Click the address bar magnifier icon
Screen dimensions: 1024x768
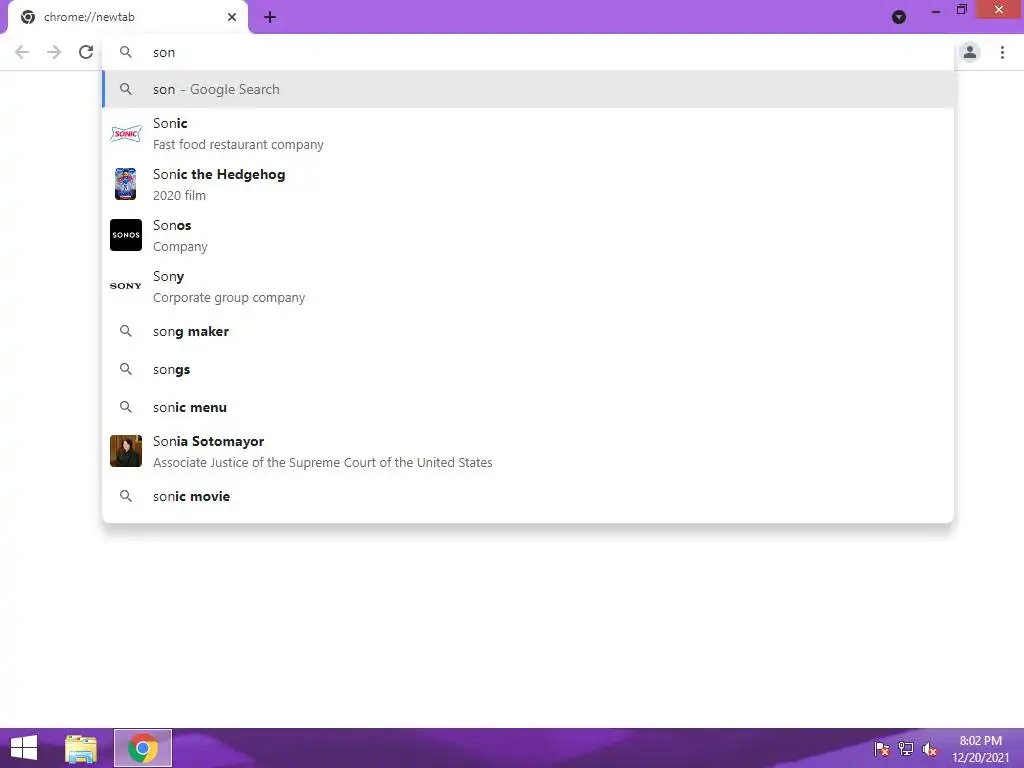pyautogui.click(x=125, y=52)
